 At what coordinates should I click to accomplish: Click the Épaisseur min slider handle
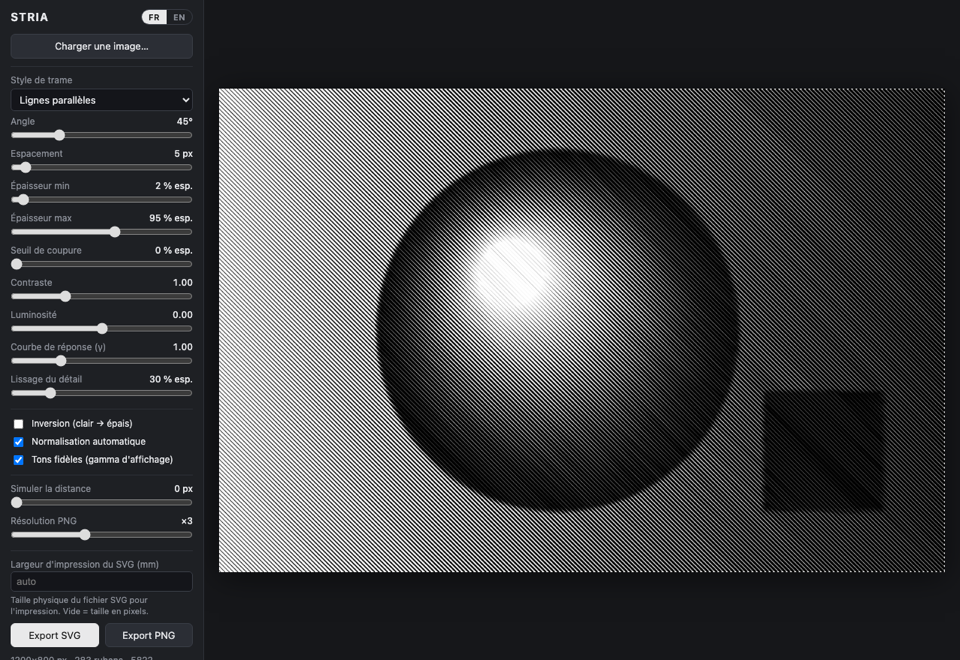[x=23, y=200]
